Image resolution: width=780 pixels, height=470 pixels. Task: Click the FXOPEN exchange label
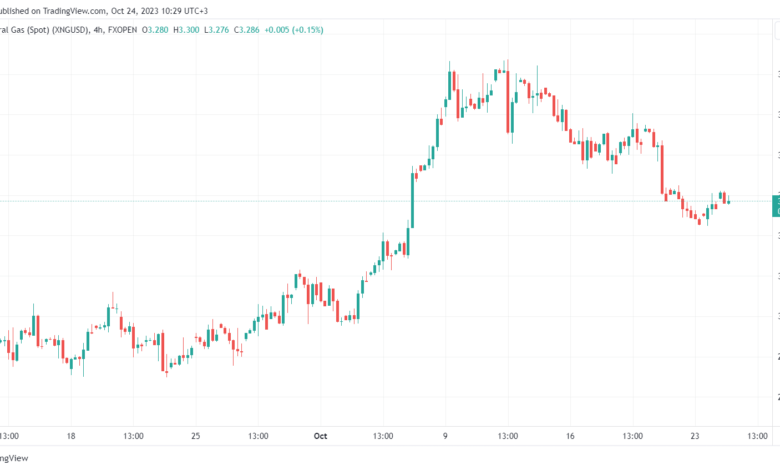(122, 30)
